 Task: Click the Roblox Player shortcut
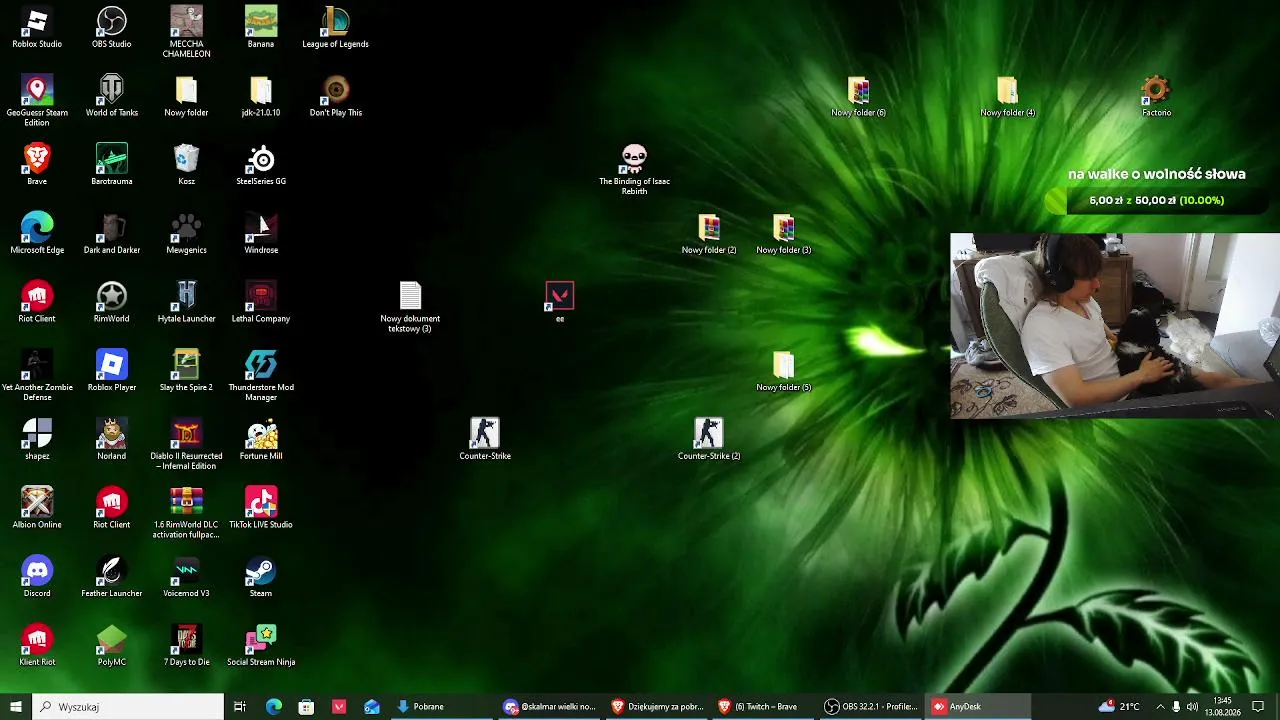pos(112,371)
